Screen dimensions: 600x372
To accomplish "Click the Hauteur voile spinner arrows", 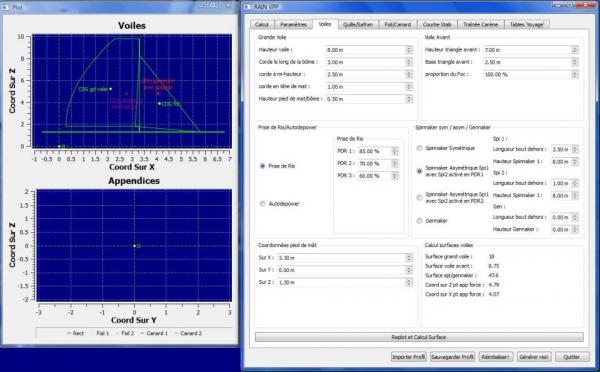I will pos(409,50).
